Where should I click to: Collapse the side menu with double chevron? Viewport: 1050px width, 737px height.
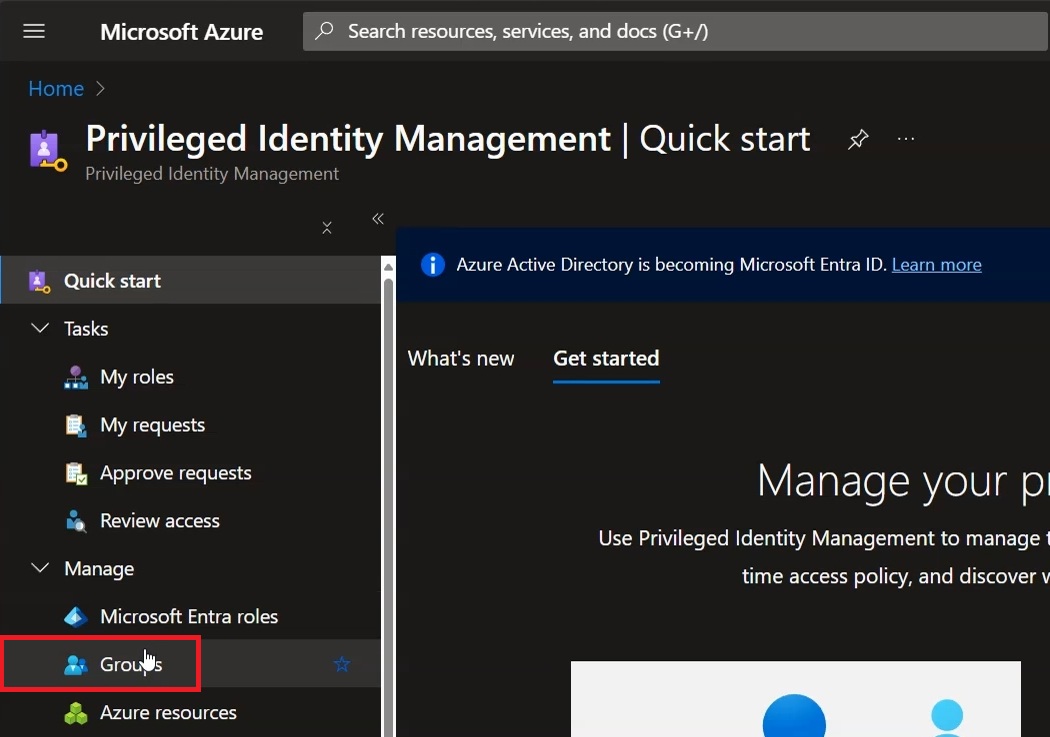tap(378, 219)
